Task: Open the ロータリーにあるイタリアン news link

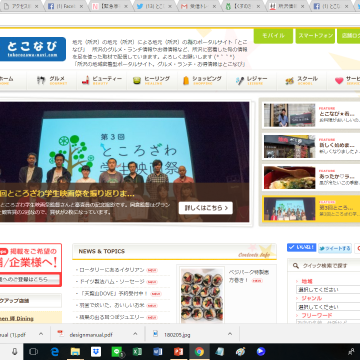Action: pos(112,270)
